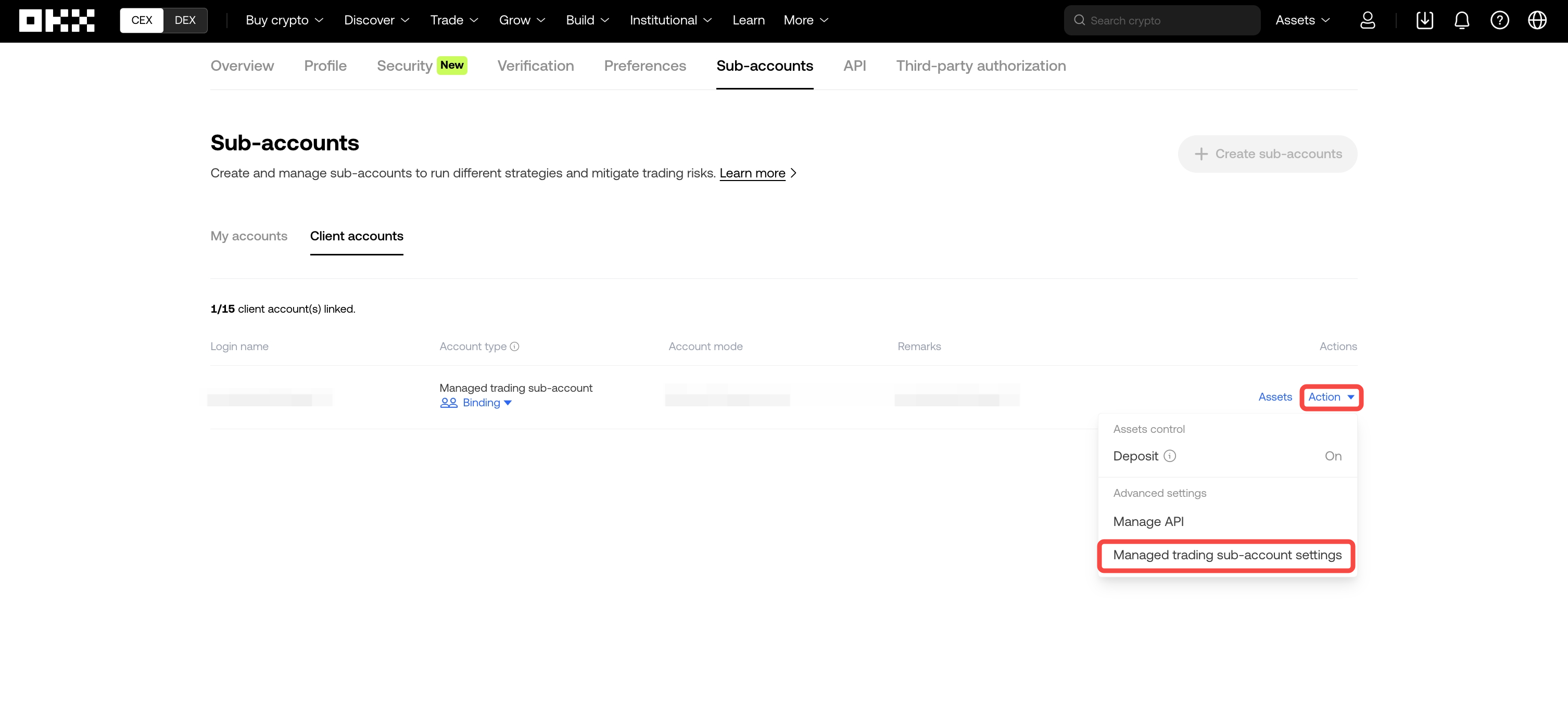Open the help center icon
The width and height of the screenshot is (1568, 719).
click(x=1500, y=20)
